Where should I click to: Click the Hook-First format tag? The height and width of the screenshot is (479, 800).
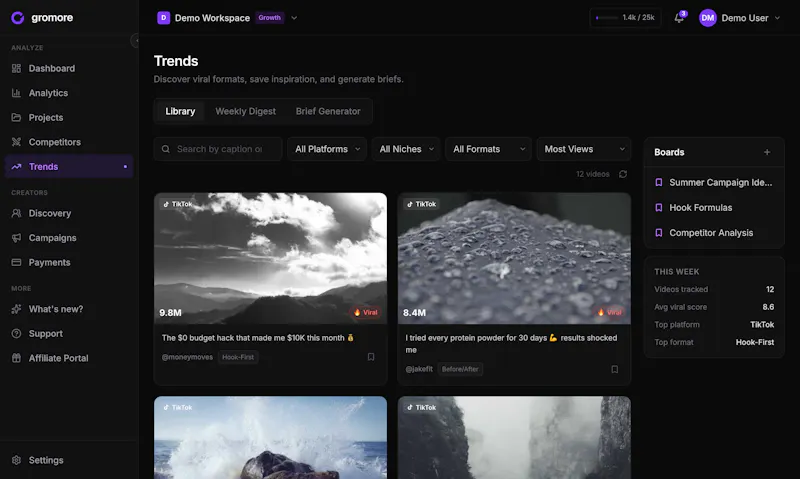tap(238, 357)
